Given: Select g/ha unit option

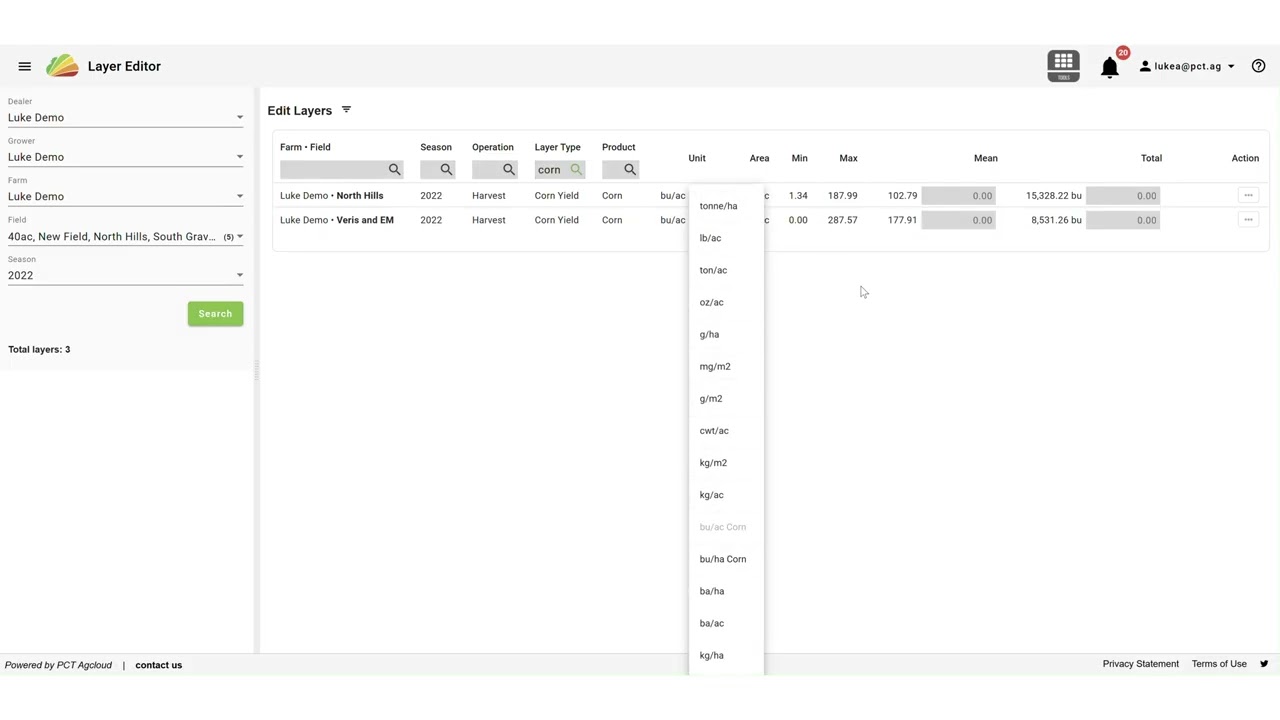Looking at the screenshot, I should click(x=726, y=334).
